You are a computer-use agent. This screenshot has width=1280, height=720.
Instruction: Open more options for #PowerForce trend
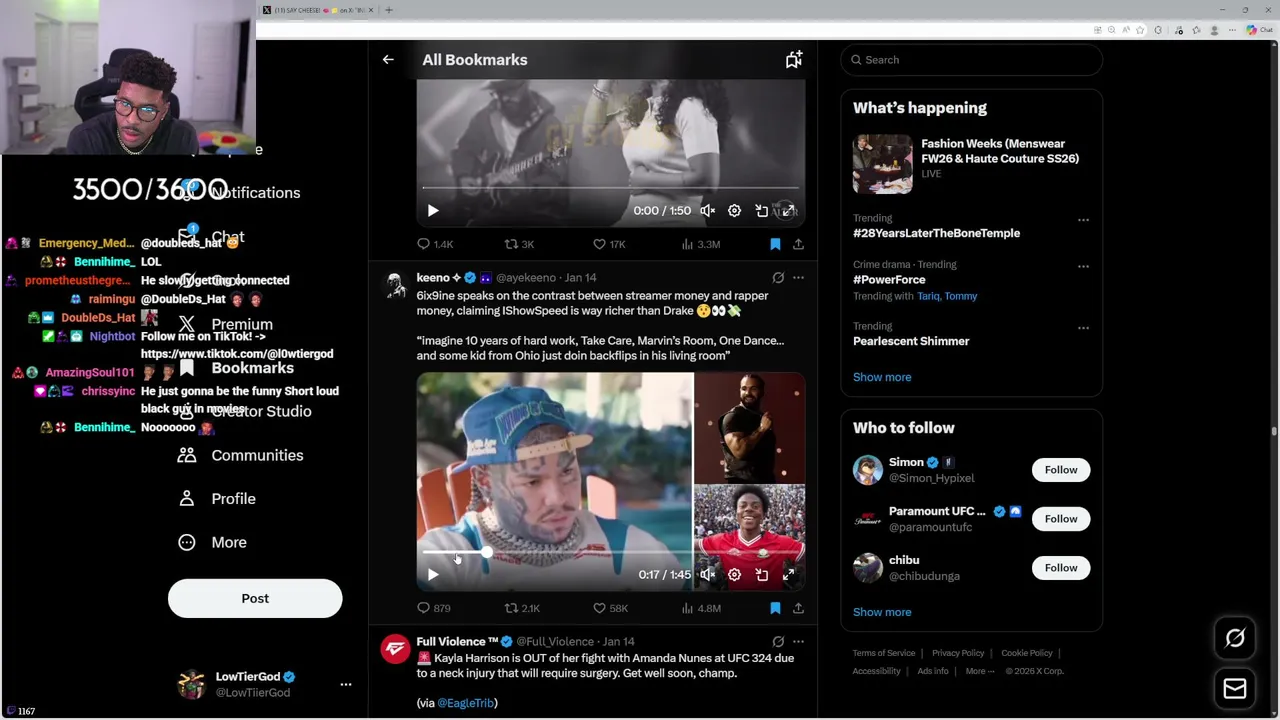1082,267
